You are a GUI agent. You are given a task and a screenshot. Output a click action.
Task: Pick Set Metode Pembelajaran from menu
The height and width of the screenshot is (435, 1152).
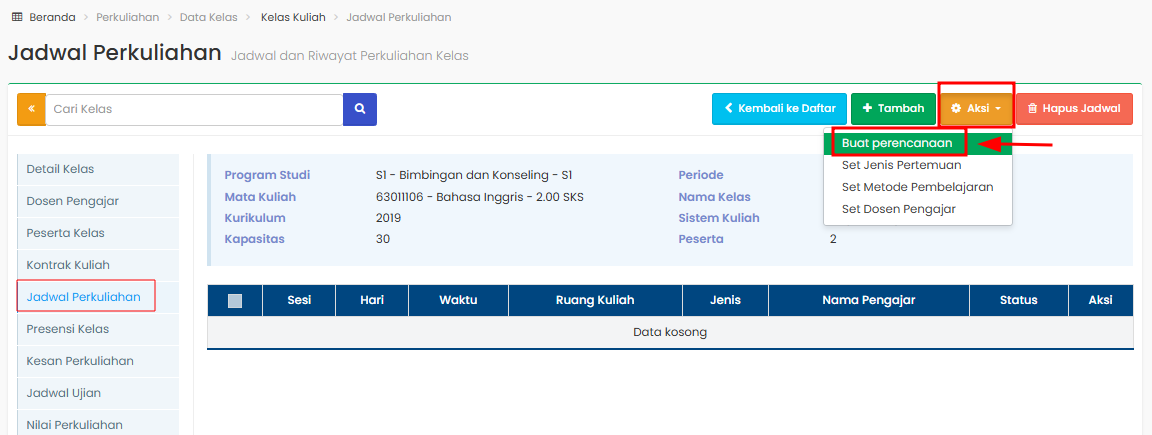(x=917, y=187)
